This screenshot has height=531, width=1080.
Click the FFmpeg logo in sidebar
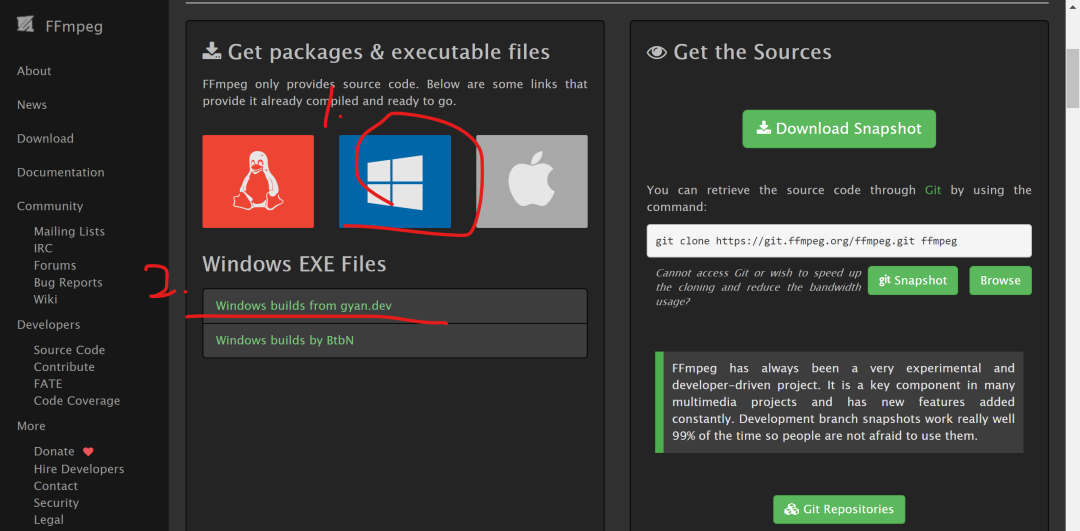point(25,25)
